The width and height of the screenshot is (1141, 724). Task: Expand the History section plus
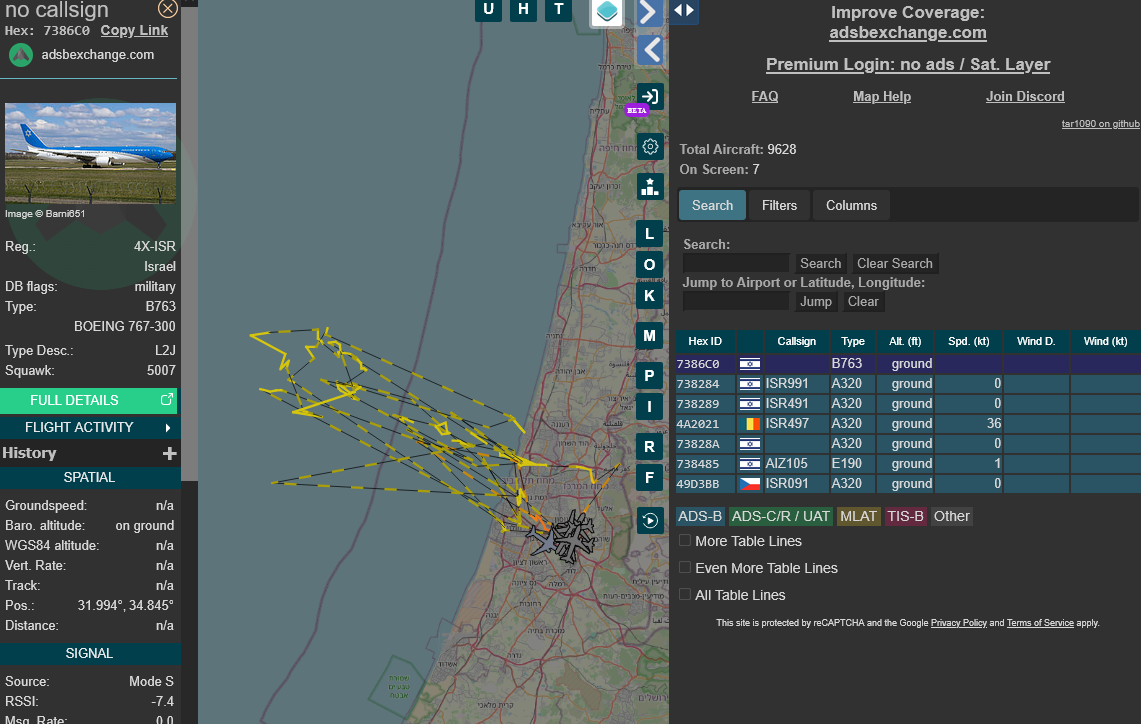170,453
